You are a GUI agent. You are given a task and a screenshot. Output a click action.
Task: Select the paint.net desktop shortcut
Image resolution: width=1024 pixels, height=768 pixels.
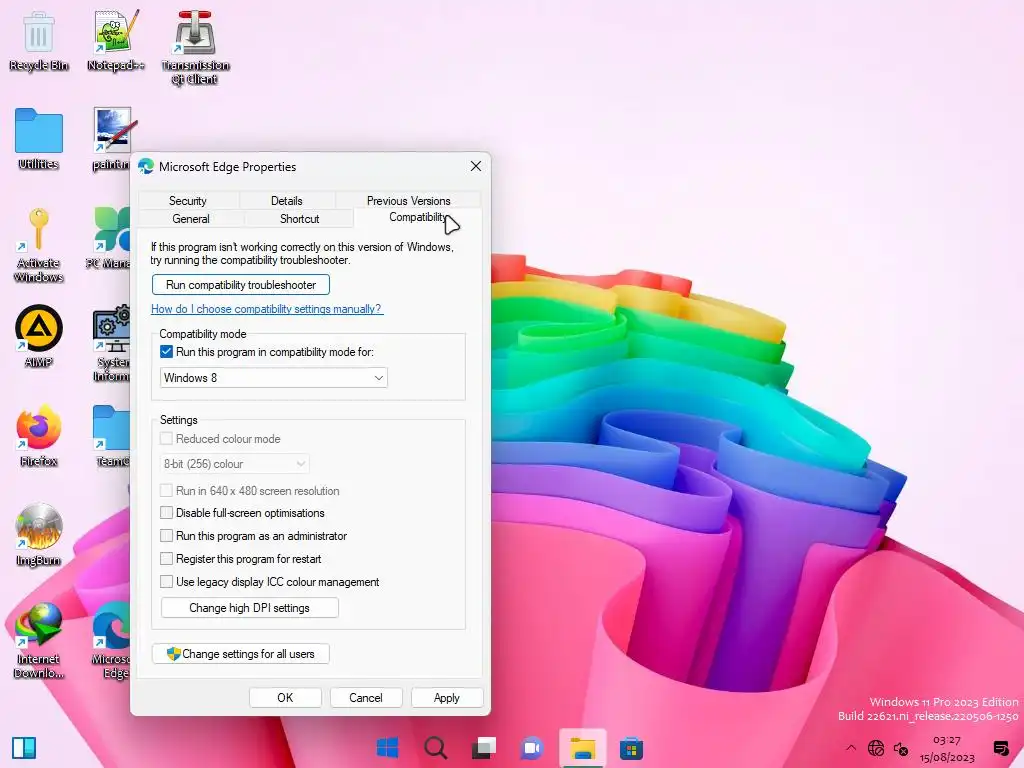tap(112, 139)
